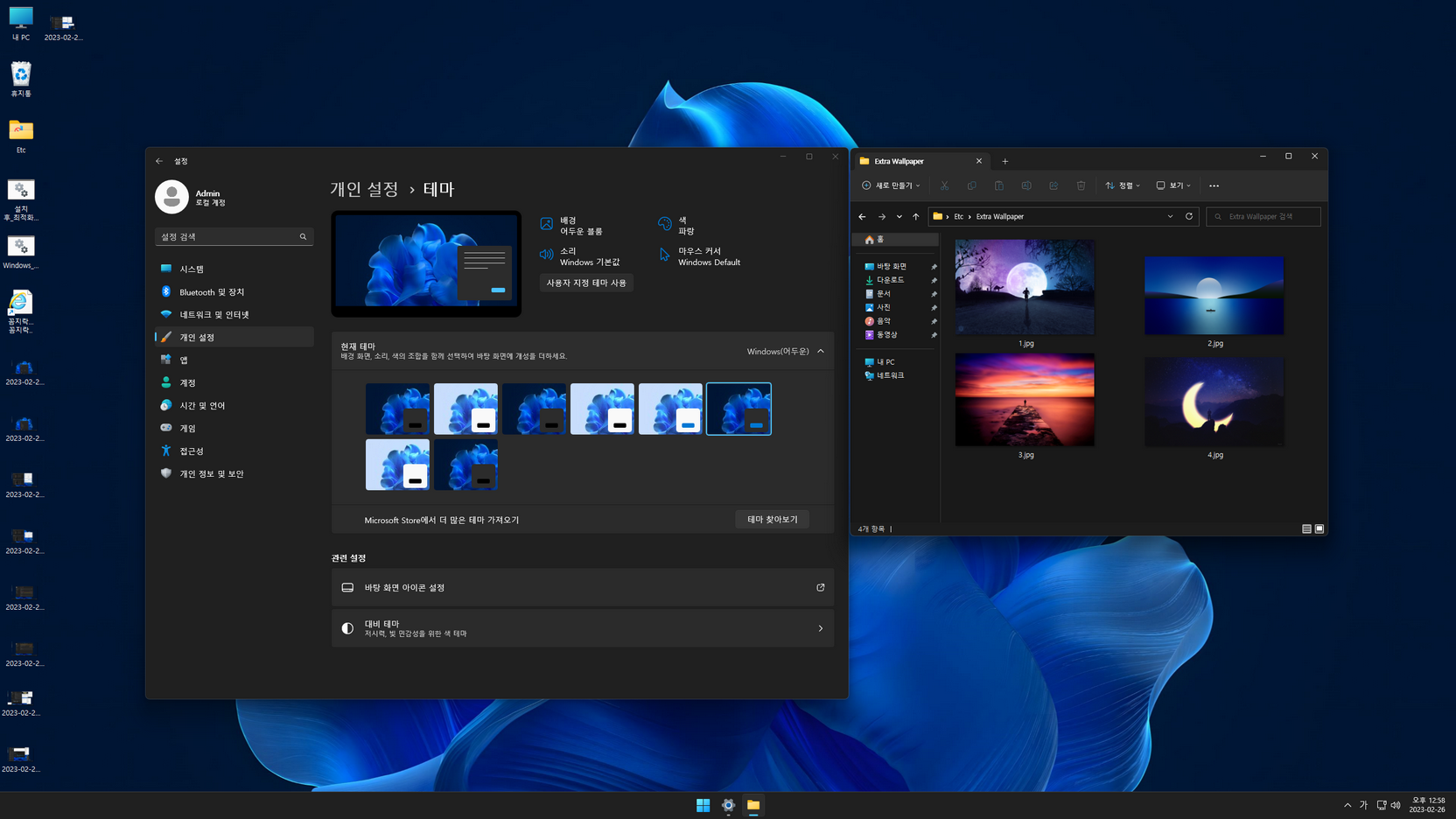
Task: Open 네트워크 및 인터넷 in Settings sidebar
Action: [234, 314]
